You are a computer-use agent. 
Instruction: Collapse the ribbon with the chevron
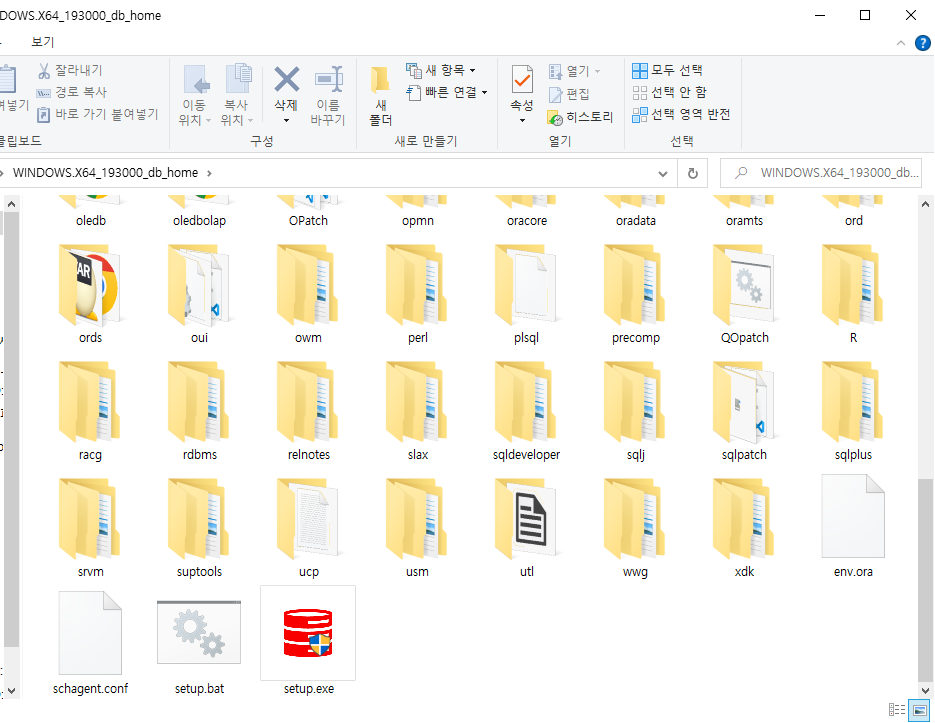(901, 43)
